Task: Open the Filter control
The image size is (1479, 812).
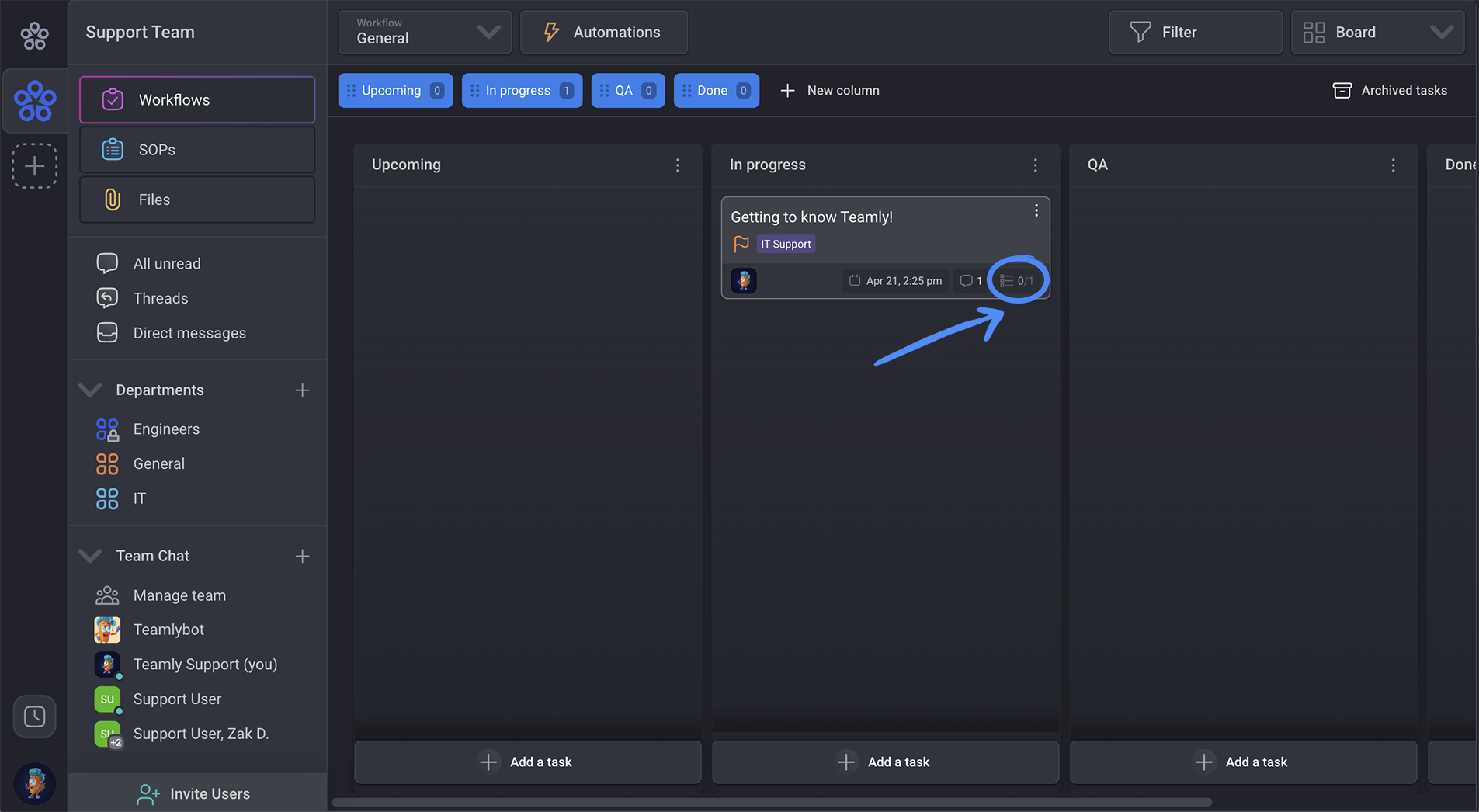Action: (x=1195, y=32)
